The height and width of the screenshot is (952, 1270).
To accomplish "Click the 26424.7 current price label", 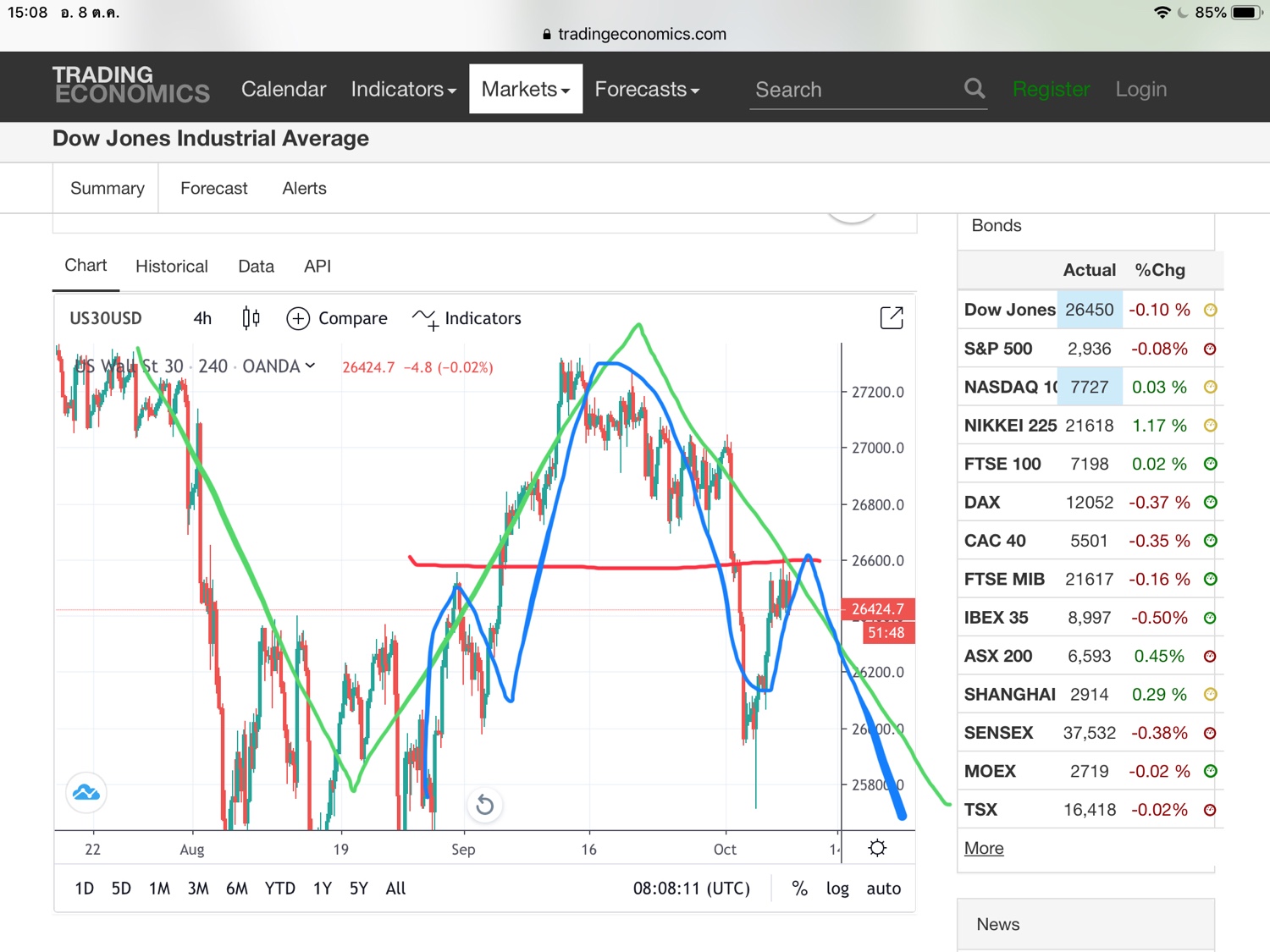I will (878, 609).
